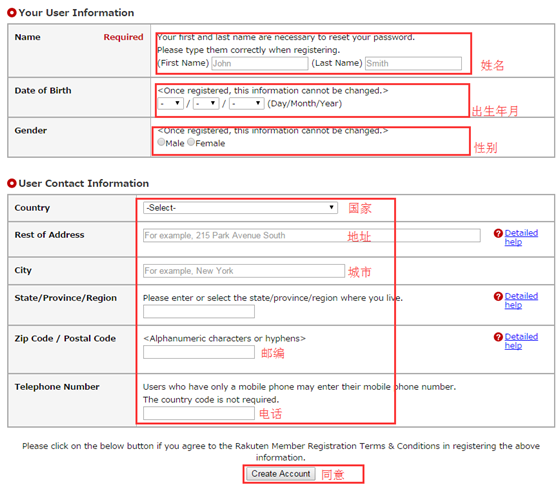The width and height of the screenshot is (558, 487).
Task: Select the Female radio button
Action: pyautogui.click(x=191, y=142)
